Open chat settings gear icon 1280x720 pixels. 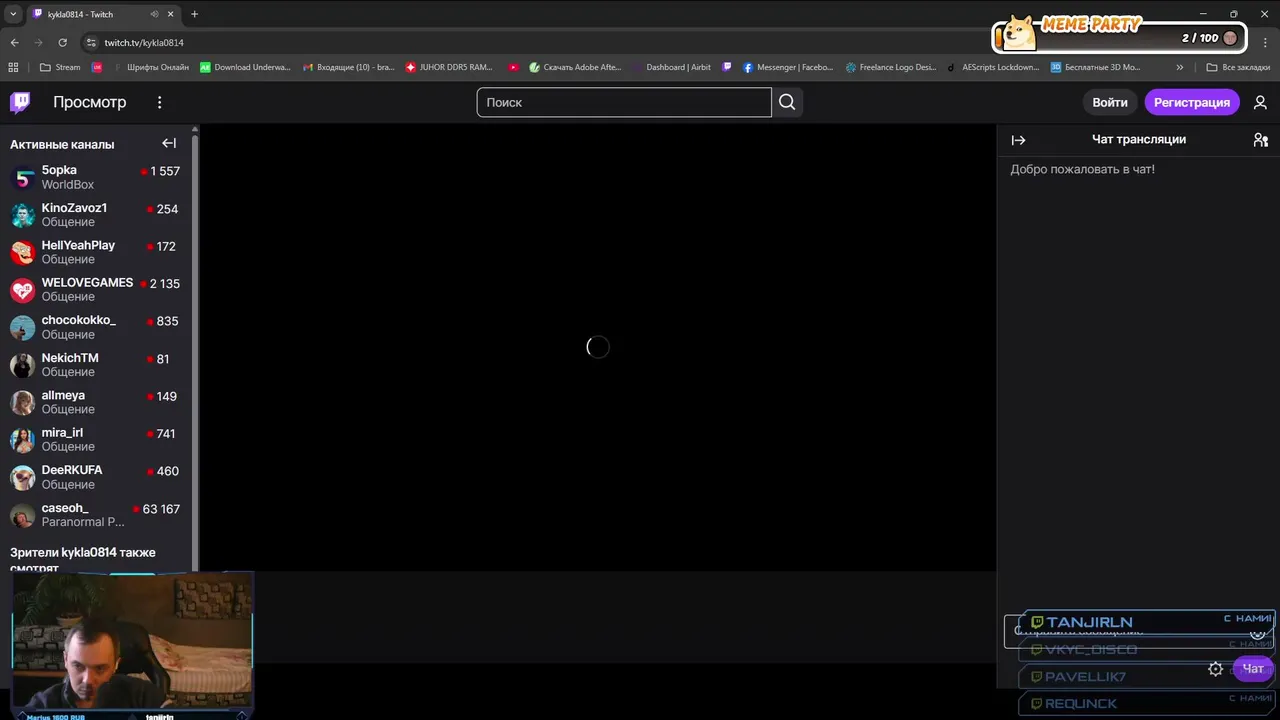click(1216, 669)
